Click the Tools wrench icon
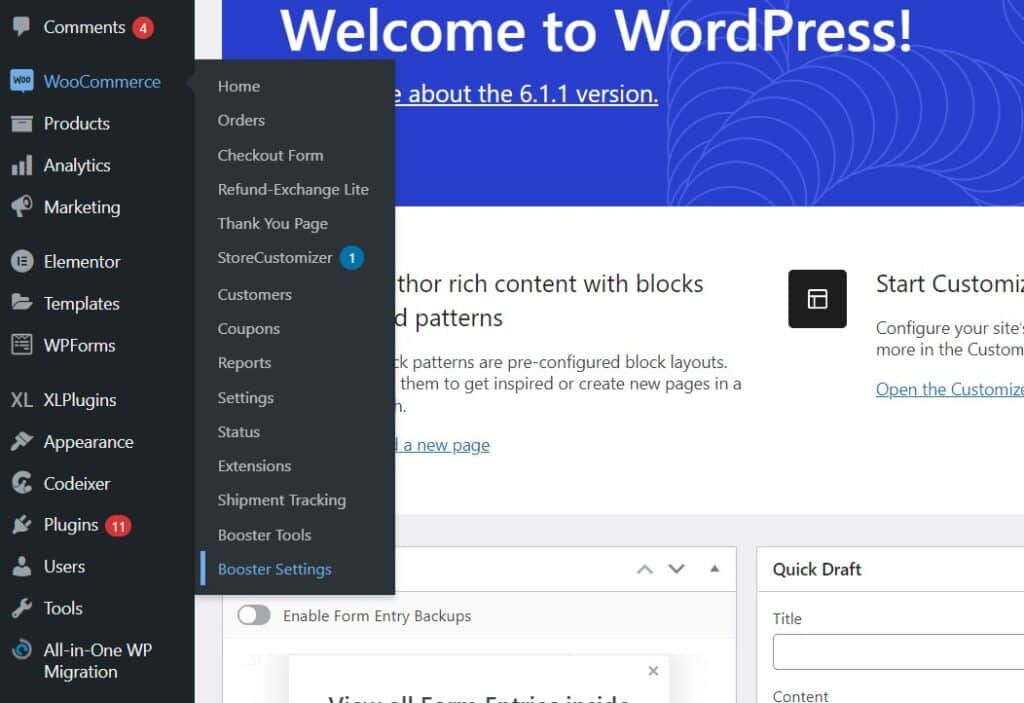 [22, 608]
